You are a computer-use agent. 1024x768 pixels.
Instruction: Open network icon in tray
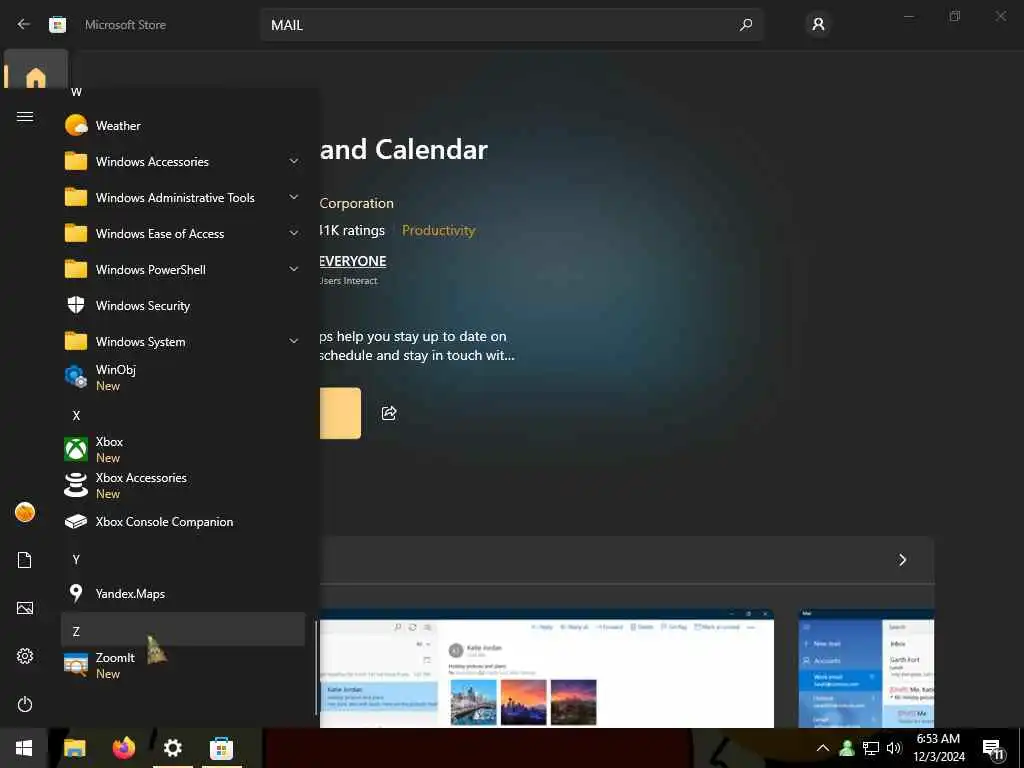(871, 748)
